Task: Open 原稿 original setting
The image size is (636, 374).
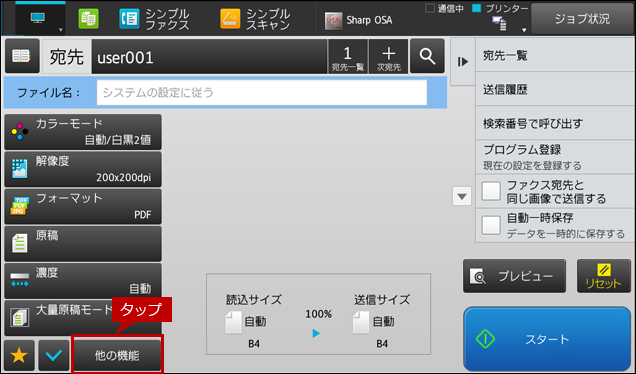Action: point(83,244)
